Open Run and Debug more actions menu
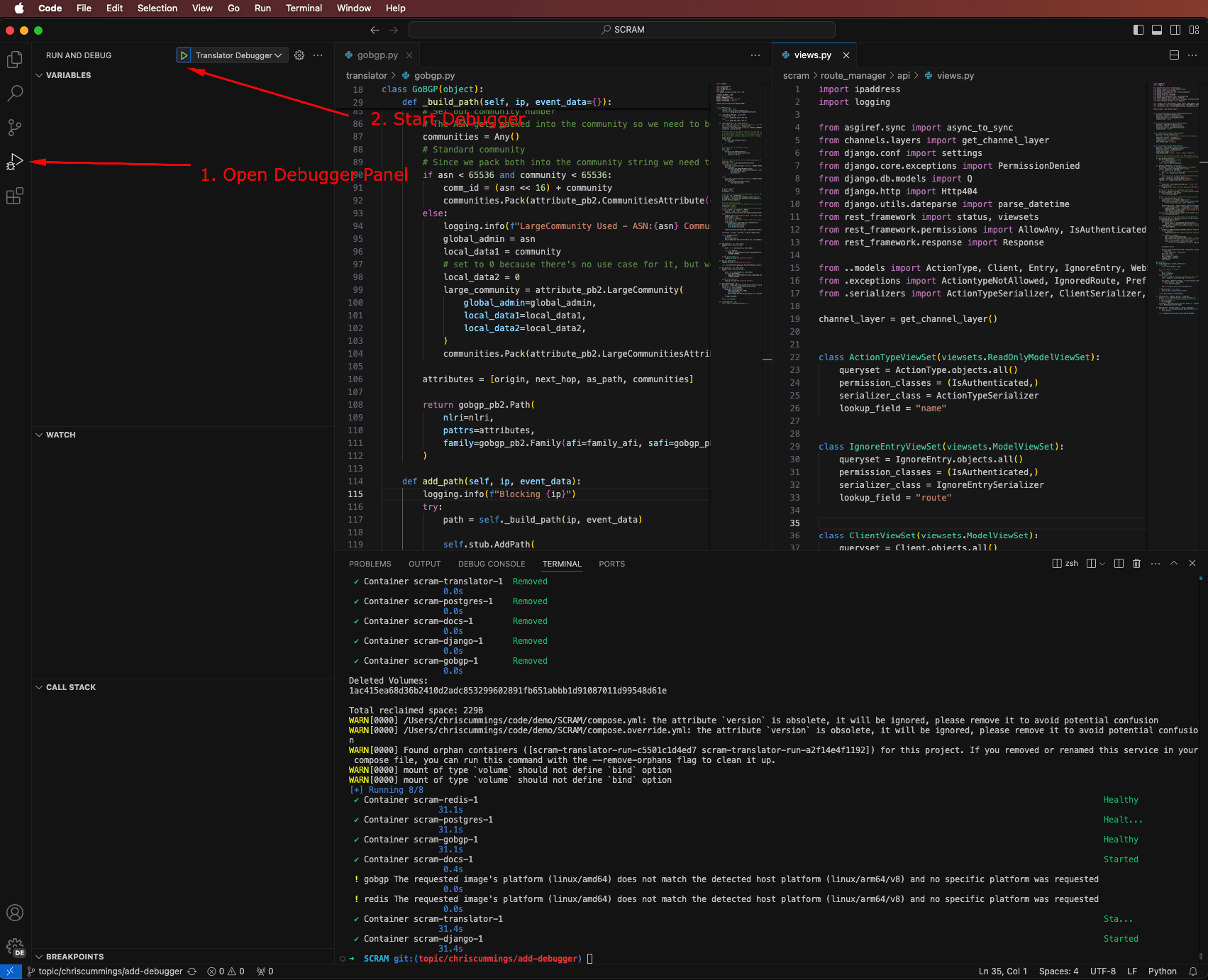Image resolution: width=1208 pixels, height=980 pixels. pos(318,55)
